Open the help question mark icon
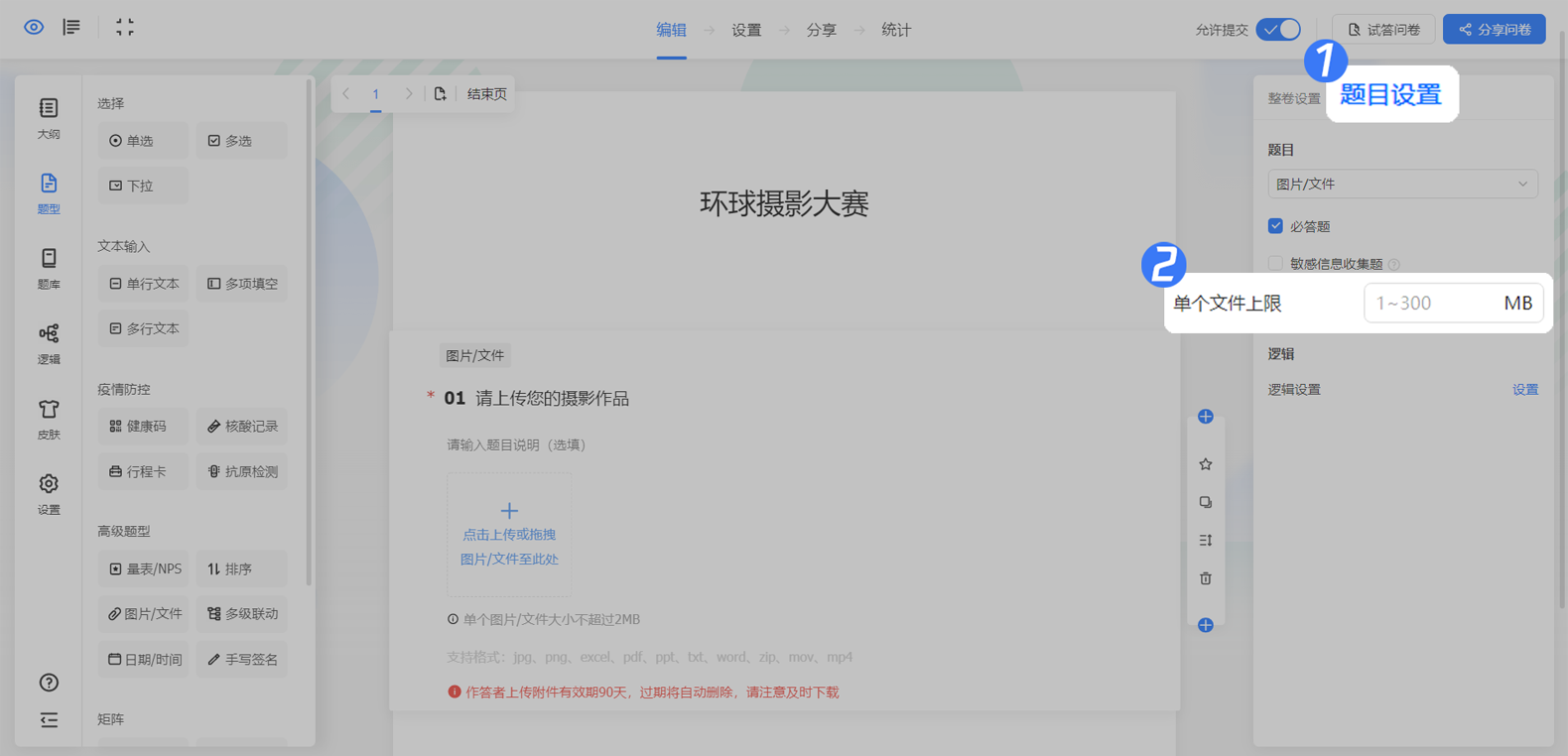1568x756 pixels. pyautogui.click(x=49, y=683)
